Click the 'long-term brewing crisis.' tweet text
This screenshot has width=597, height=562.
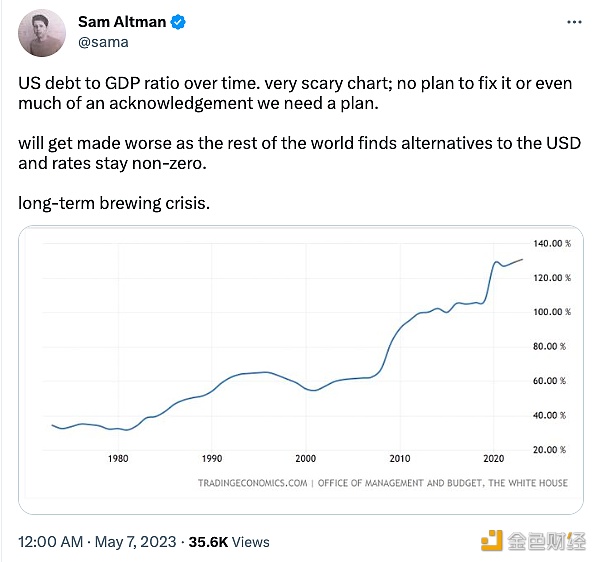click(x=114, y=203)
